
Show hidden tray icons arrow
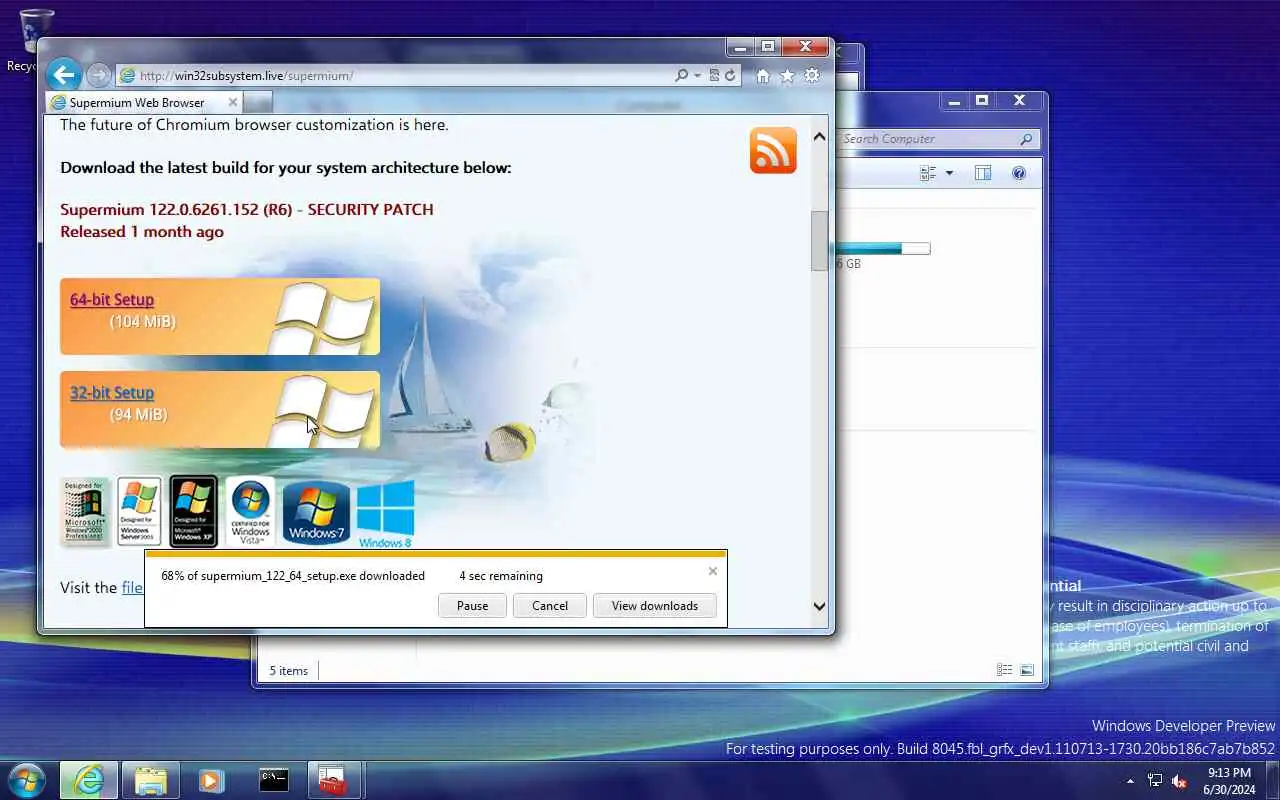pyautogui.click(x=1130, y=781)
